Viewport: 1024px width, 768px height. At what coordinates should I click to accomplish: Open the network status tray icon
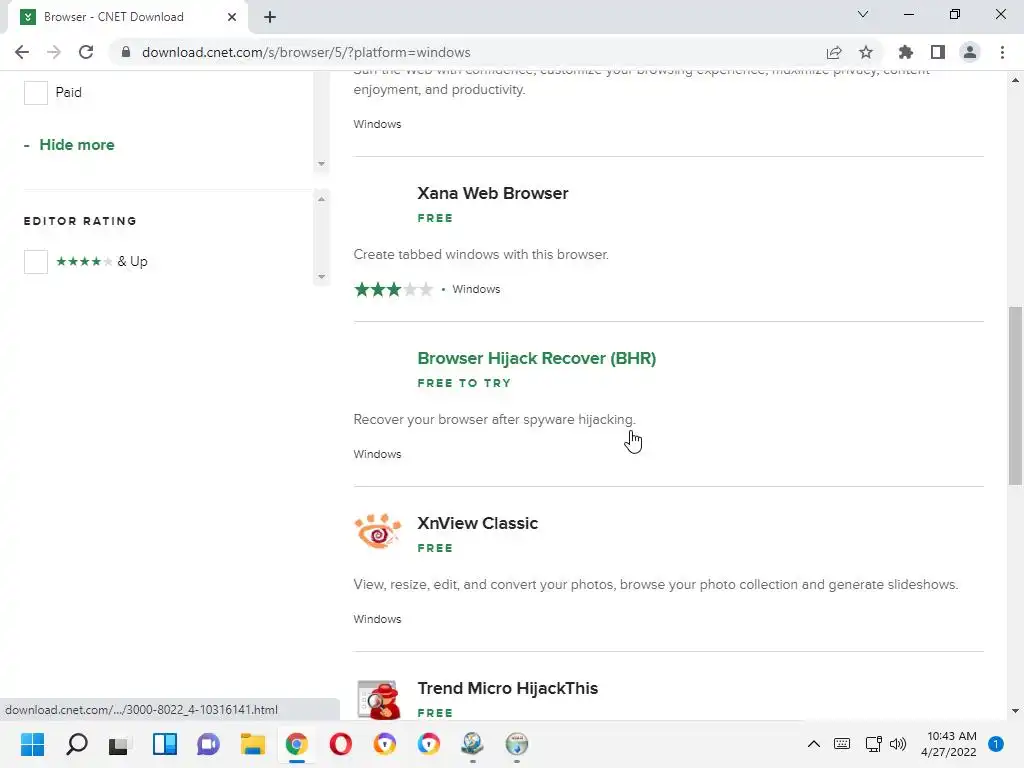click(x=873, y=744)
